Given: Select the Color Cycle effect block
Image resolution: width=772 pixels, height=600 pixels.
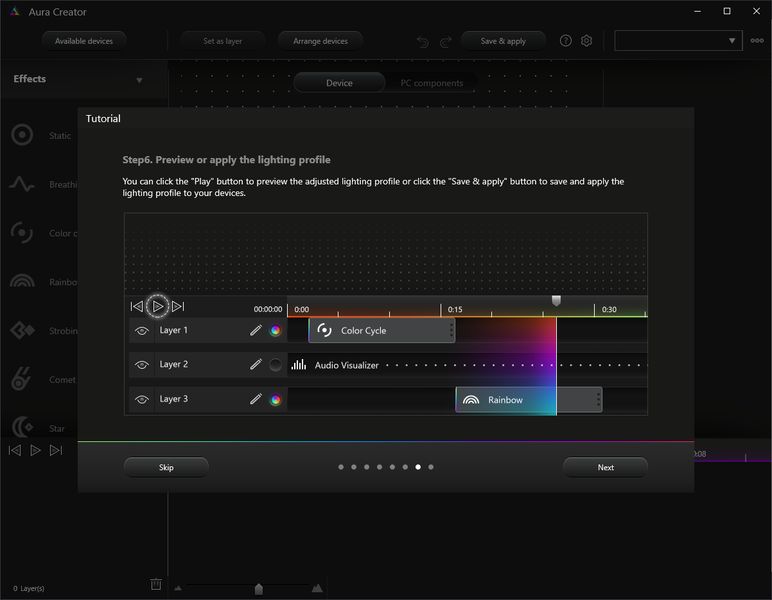Looking at the screenshot, I should coord(382,330).
